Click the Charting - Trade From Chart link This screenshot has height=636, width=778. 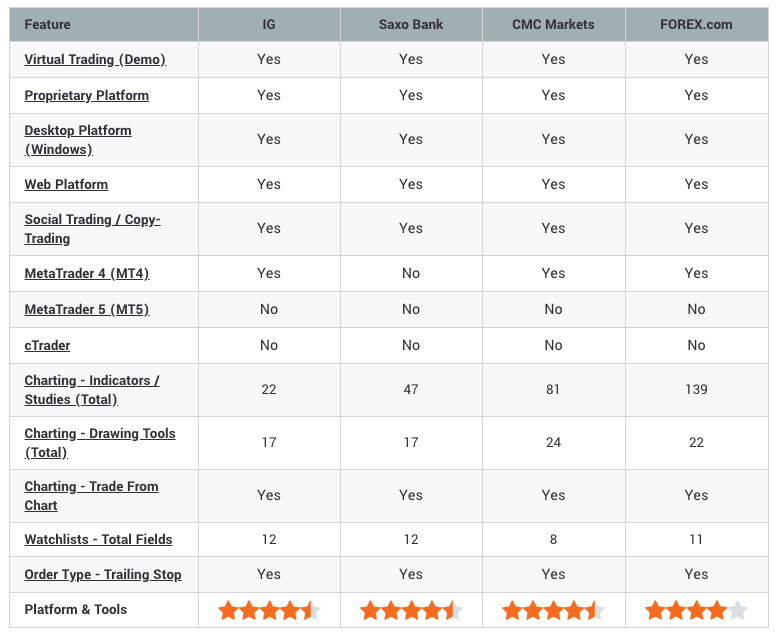(91, 496)
